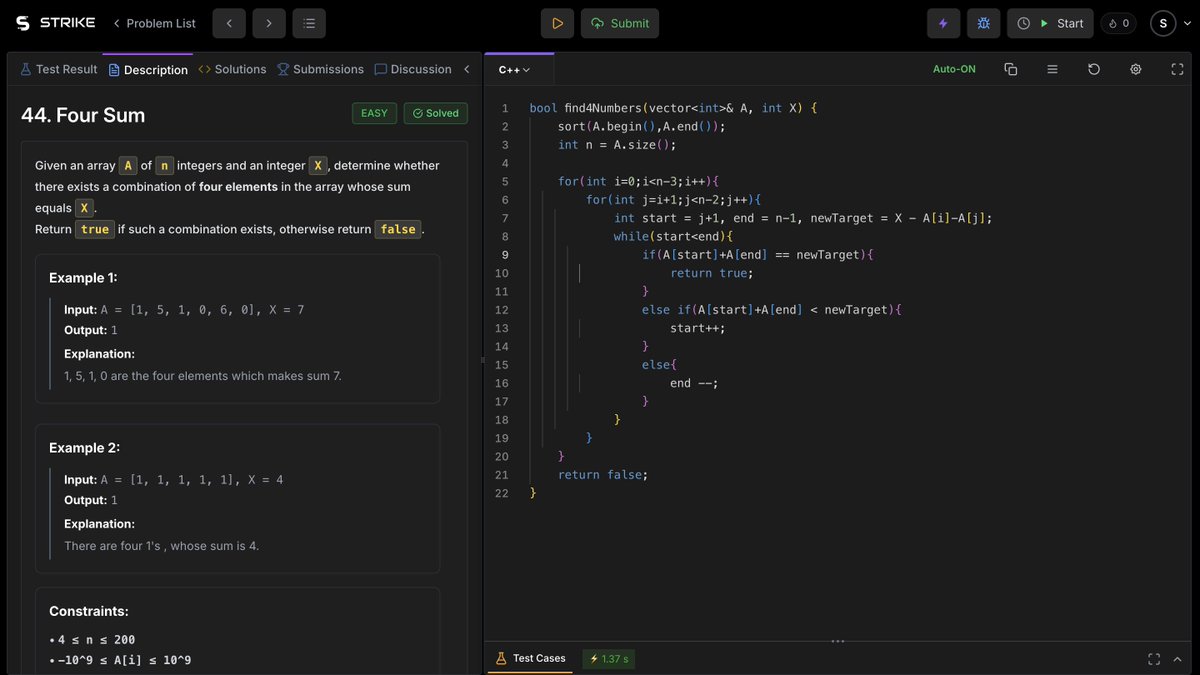Click the lightning bolt icon button
Image resolution: width=1200 pixels, height=675 pixels.
pyautogui.click(x=944, y=23)
